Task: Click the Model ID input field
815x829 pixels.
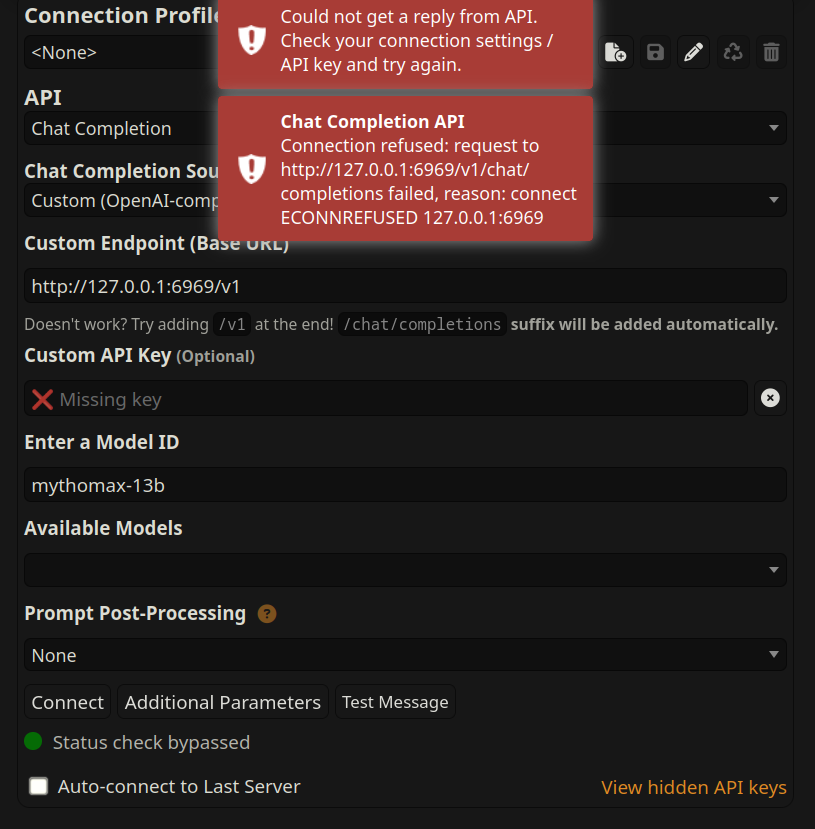Action: 405,485
